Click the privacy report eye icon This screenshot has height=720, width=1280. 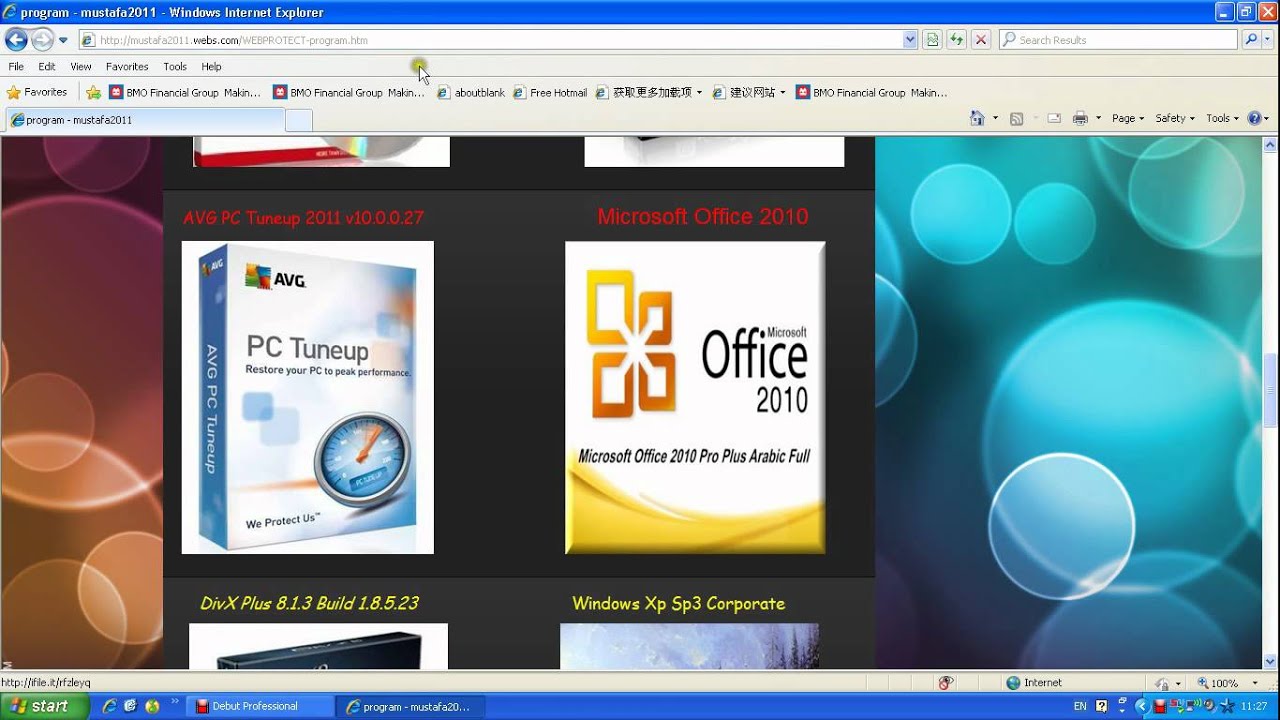945,683
